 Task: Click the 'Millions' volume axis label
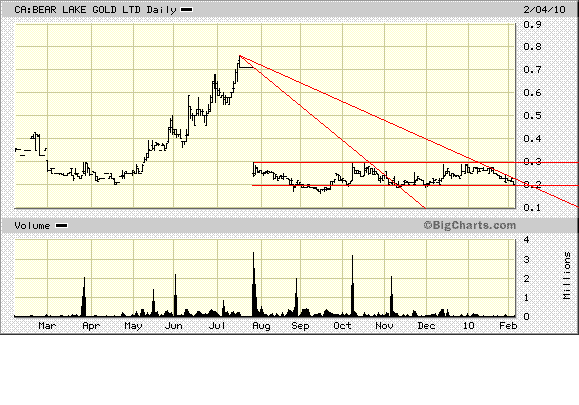(567, 275)
